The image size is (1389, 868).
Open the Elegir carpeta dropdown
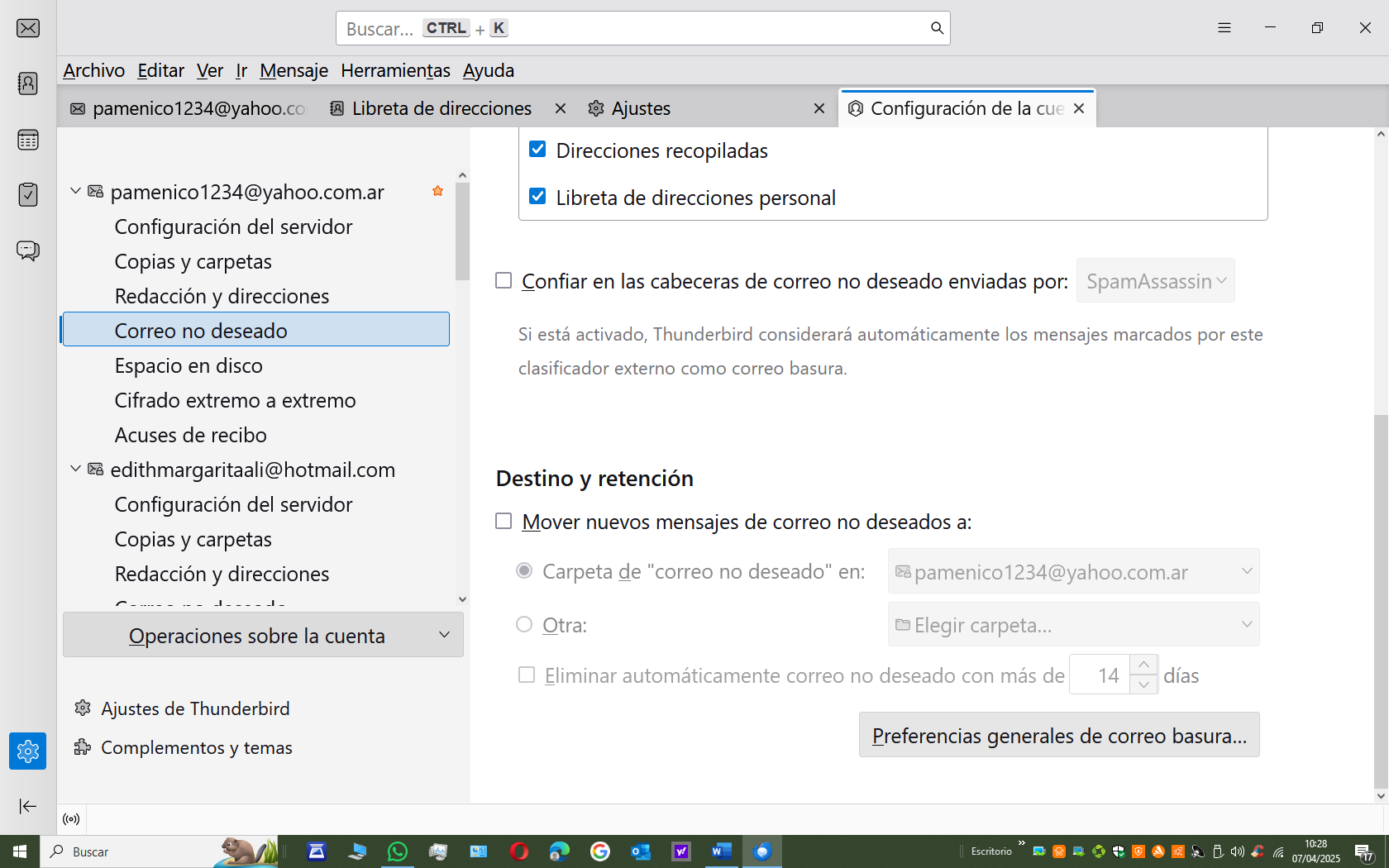[1073, 625]
